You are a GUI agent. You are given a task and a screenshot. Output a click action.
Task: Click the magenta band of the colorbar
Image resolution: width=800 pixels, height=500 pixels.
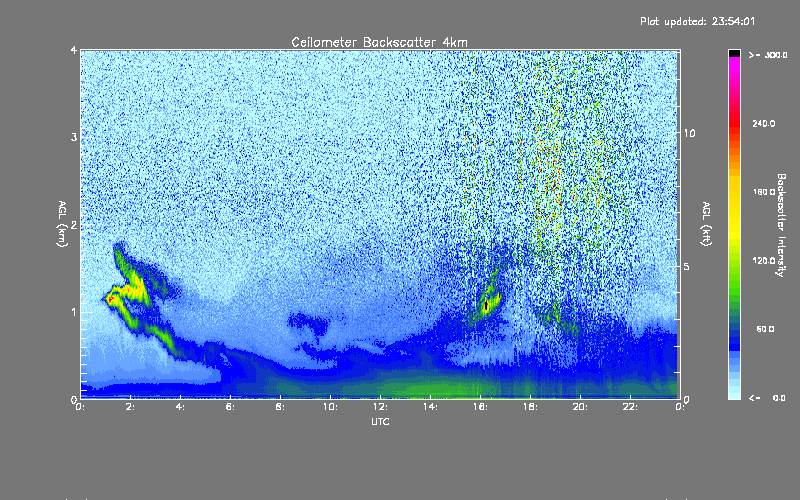click(x=734, y=66)
